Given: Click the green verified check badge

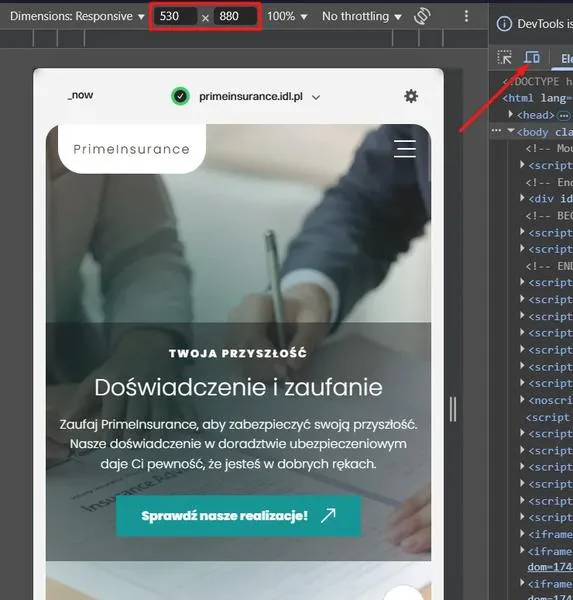Looking at the screenshot, I should [180, 96].
